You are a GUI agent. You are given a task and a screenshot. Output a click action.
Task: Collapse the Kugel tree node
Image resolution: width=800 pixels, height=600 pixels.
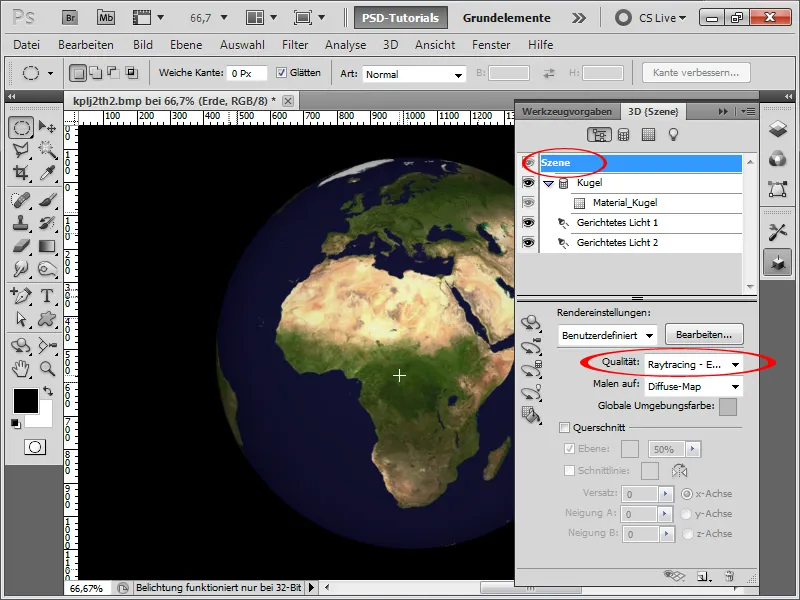pos(548,183)
